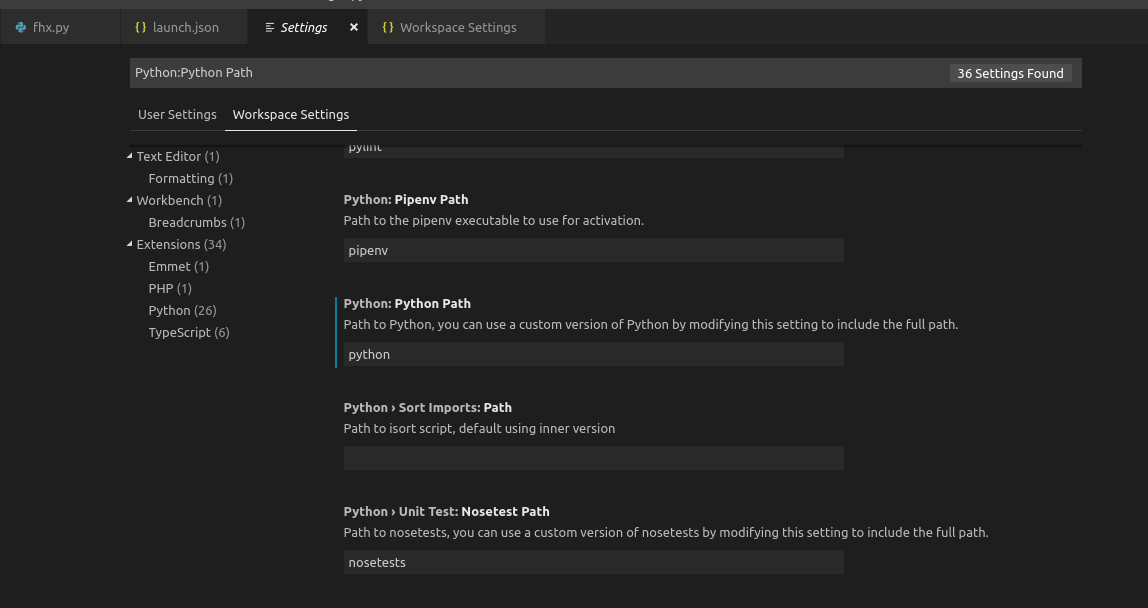The height and width of the screenshot is (608, 1148).
Task: Close the Settings editor tab
Action: click(x=354, y=28)
